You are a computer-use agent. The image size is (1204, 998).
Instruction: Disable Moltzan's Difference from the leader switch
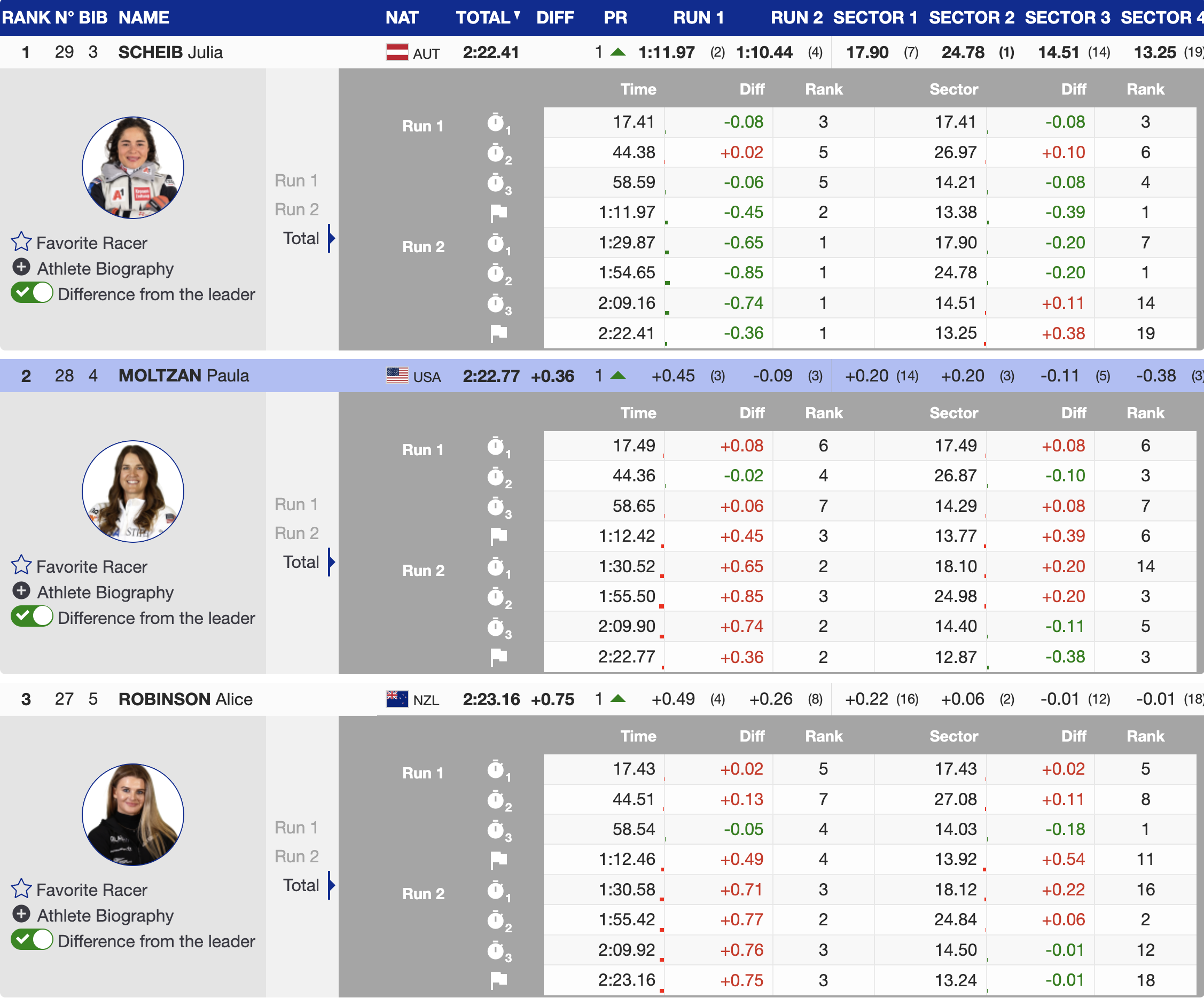32,617
